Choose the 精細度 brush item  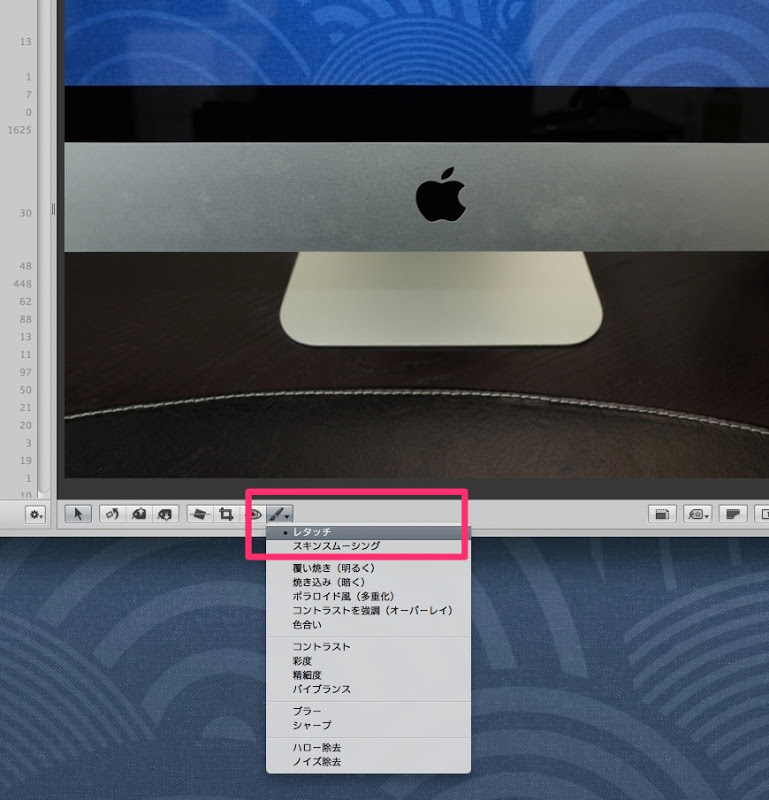[368, 675]
